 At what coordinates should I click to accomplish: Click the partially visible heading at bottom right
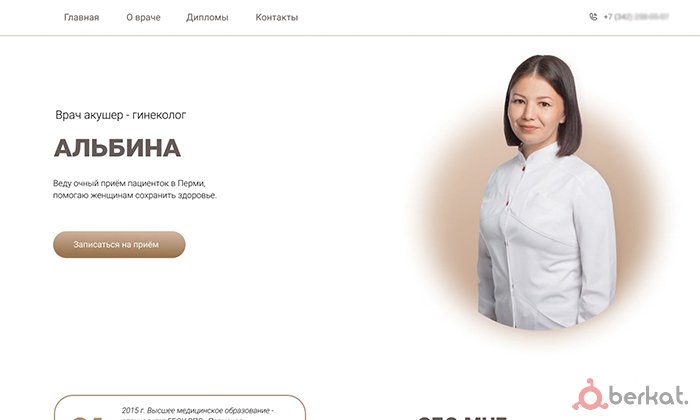pos(462,418)
